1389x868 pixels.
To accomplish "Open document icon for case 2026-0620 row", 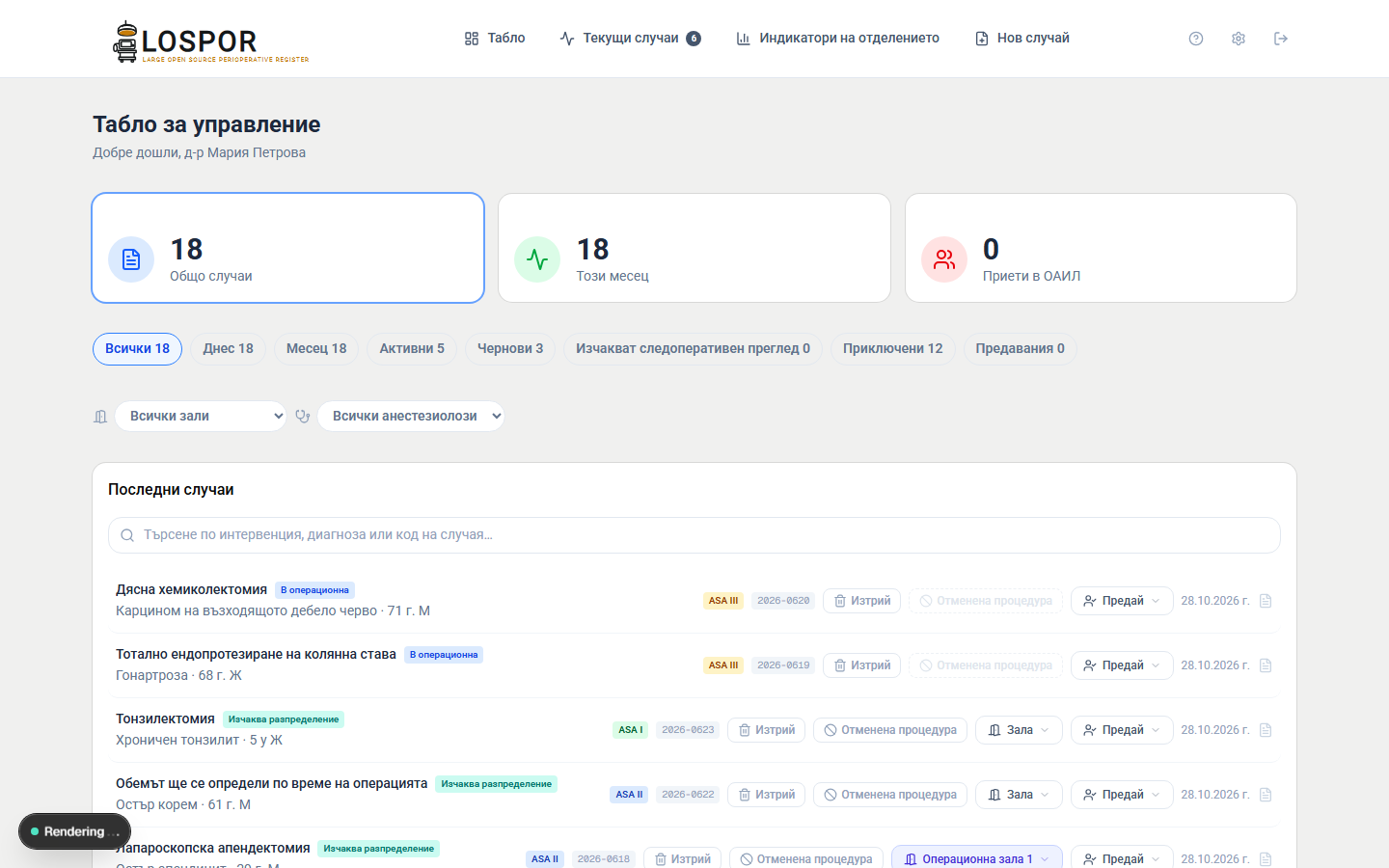I will (1266, 601).
